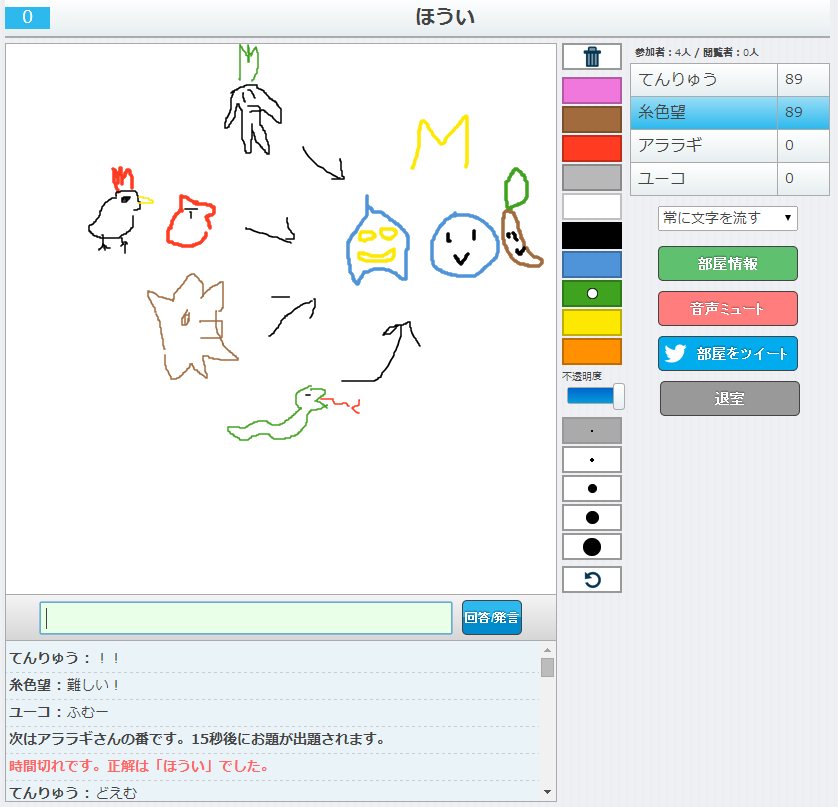This screenshot has height=807, width=838.
Task: Click the 糸色望：難しい！ chat message
Action: [x=64, y=685]
